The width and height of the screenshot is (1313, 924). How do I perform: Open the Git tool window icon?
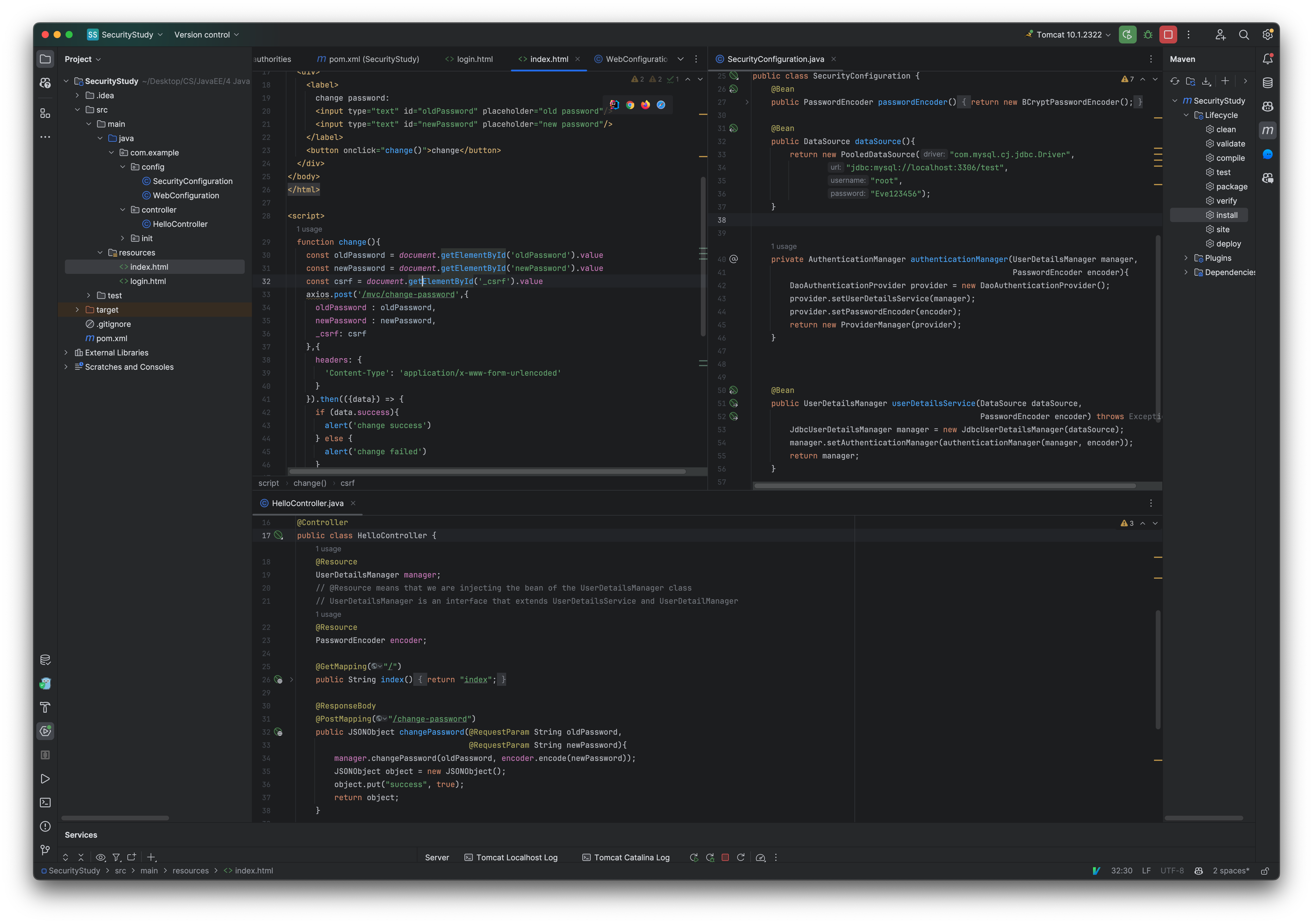[45, 850]
